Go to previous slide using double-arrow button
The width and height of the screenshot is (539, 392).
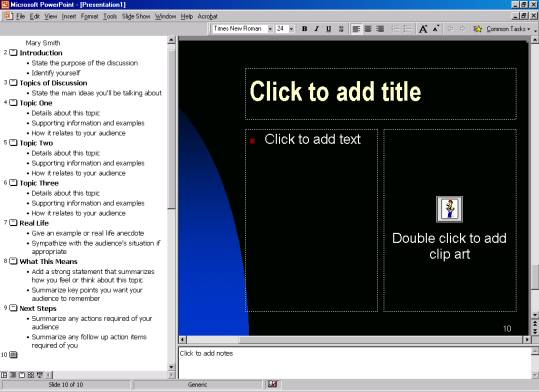point(535,324)
